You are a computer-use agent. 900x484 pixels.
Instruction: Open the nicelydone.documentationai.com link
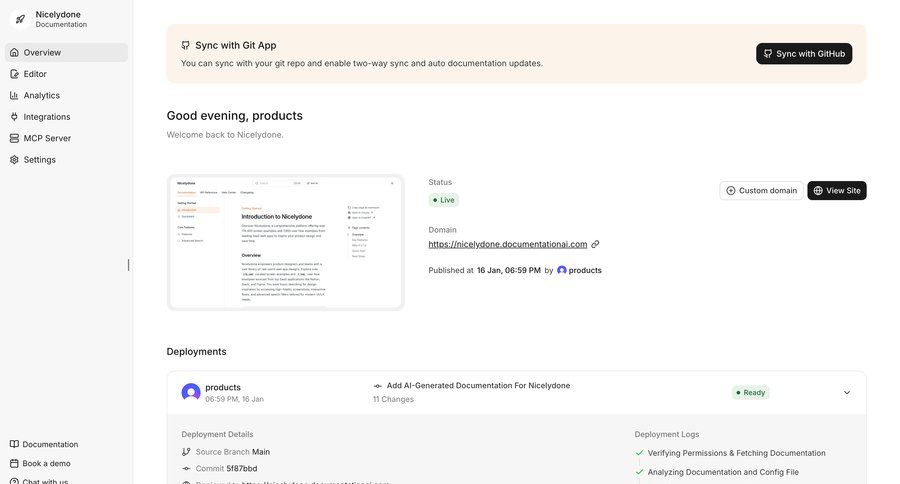[508, 244]
